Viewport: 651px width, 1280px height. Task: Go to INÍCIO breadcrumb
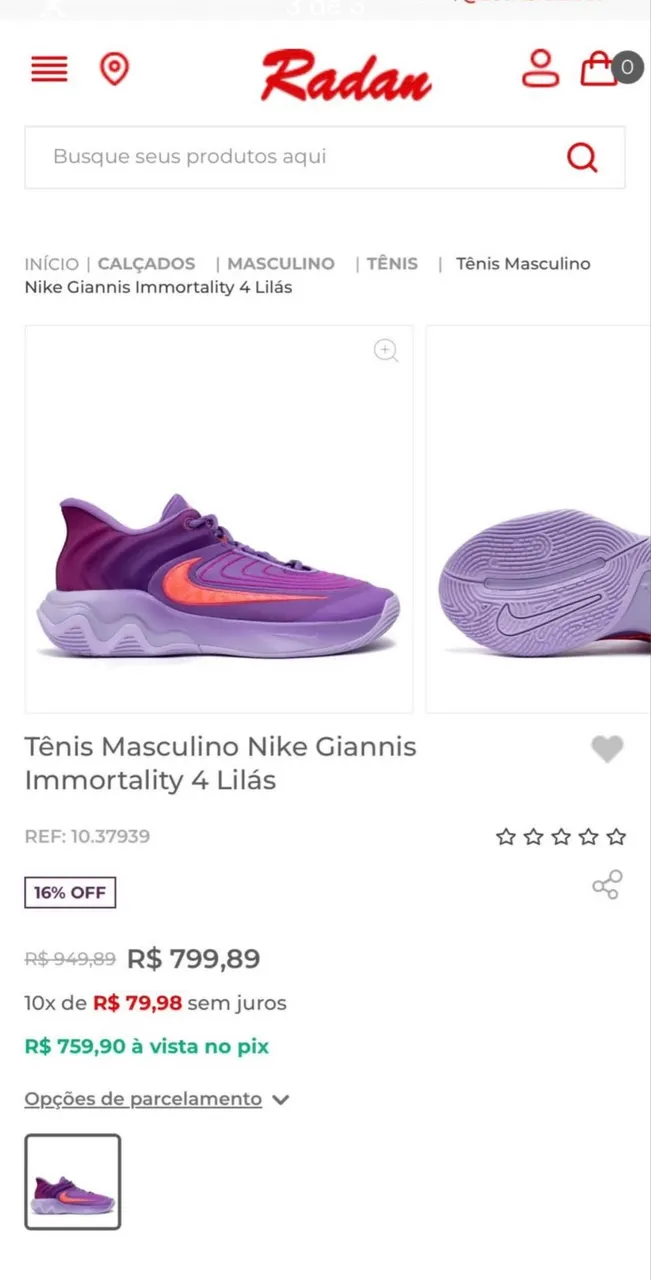[51, 264]
